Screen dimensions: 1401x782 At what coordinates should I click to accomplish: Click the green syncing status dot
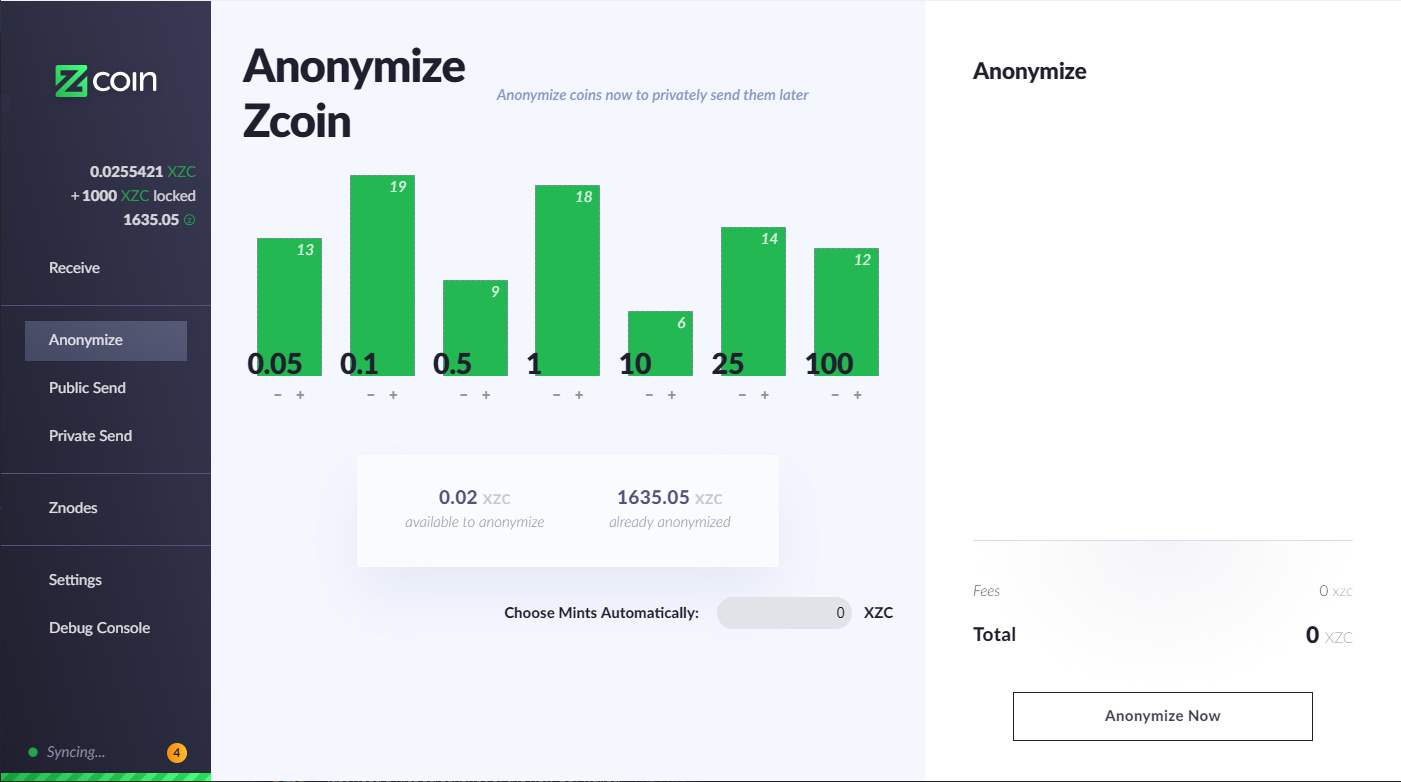click(x=33, y=752)
